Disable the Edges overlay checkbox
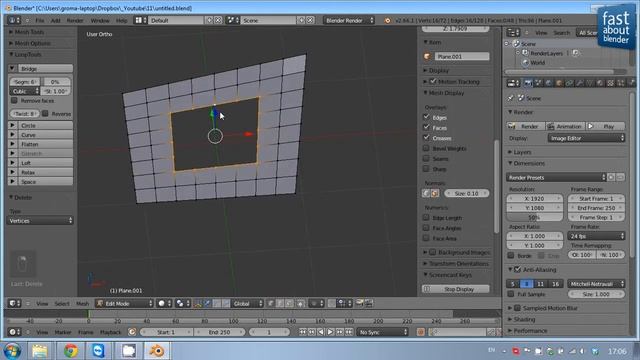The width and height of the screenshot is (640, 360). (427, 117)
